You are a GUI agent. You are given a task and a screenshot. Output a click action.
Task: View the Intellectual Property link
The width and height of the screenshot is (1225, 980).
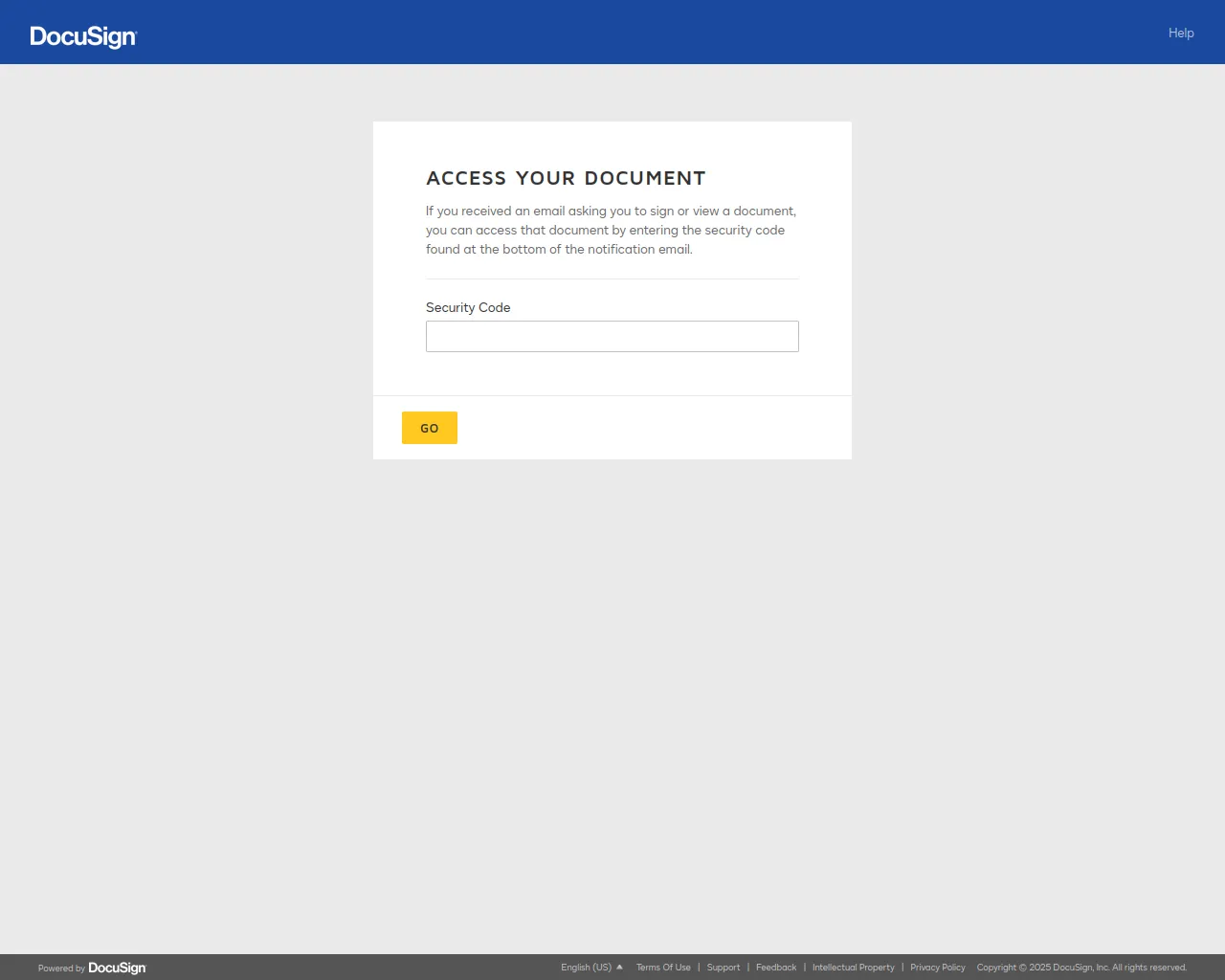point(853,968)
